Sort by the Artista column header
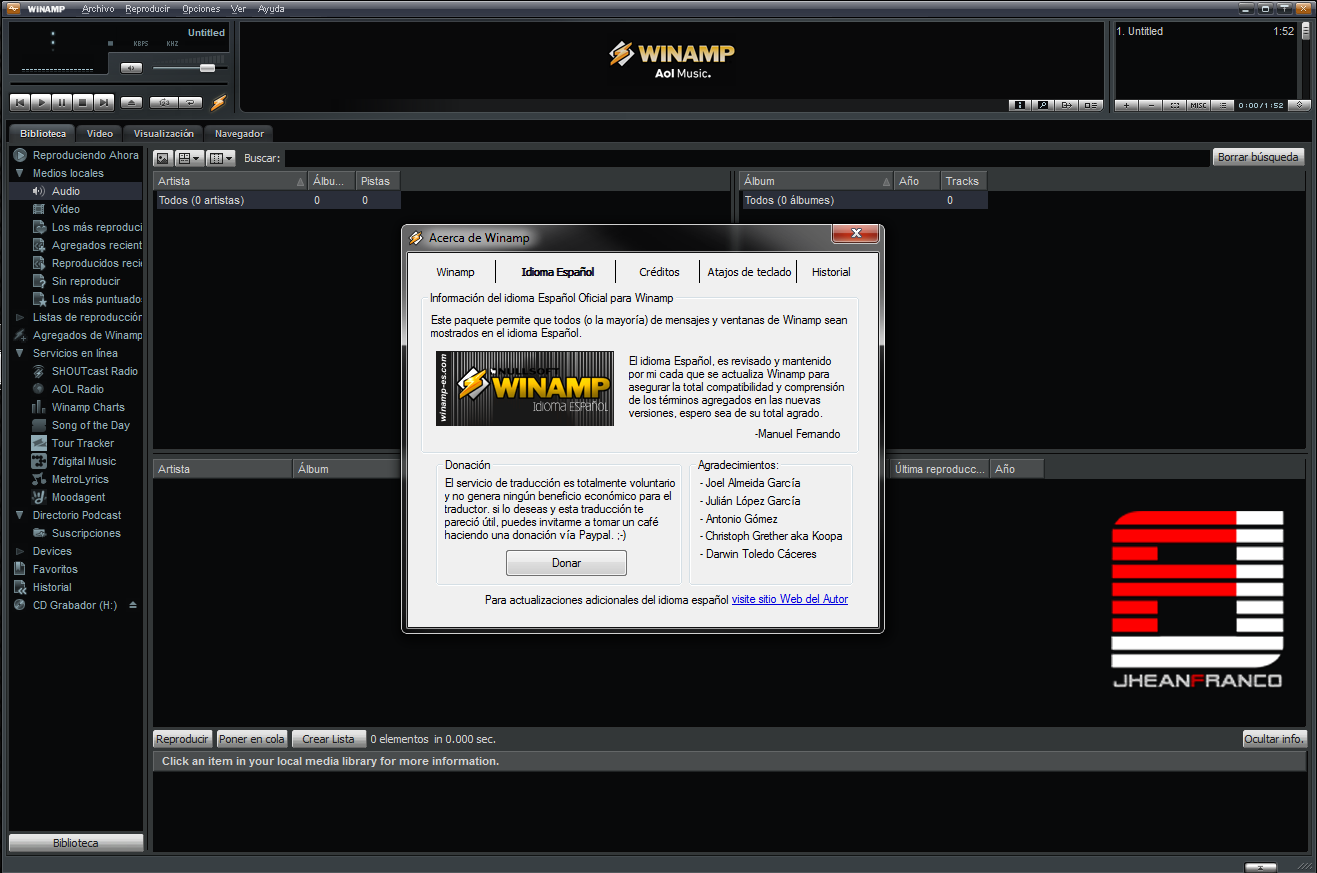 [231, 181]
